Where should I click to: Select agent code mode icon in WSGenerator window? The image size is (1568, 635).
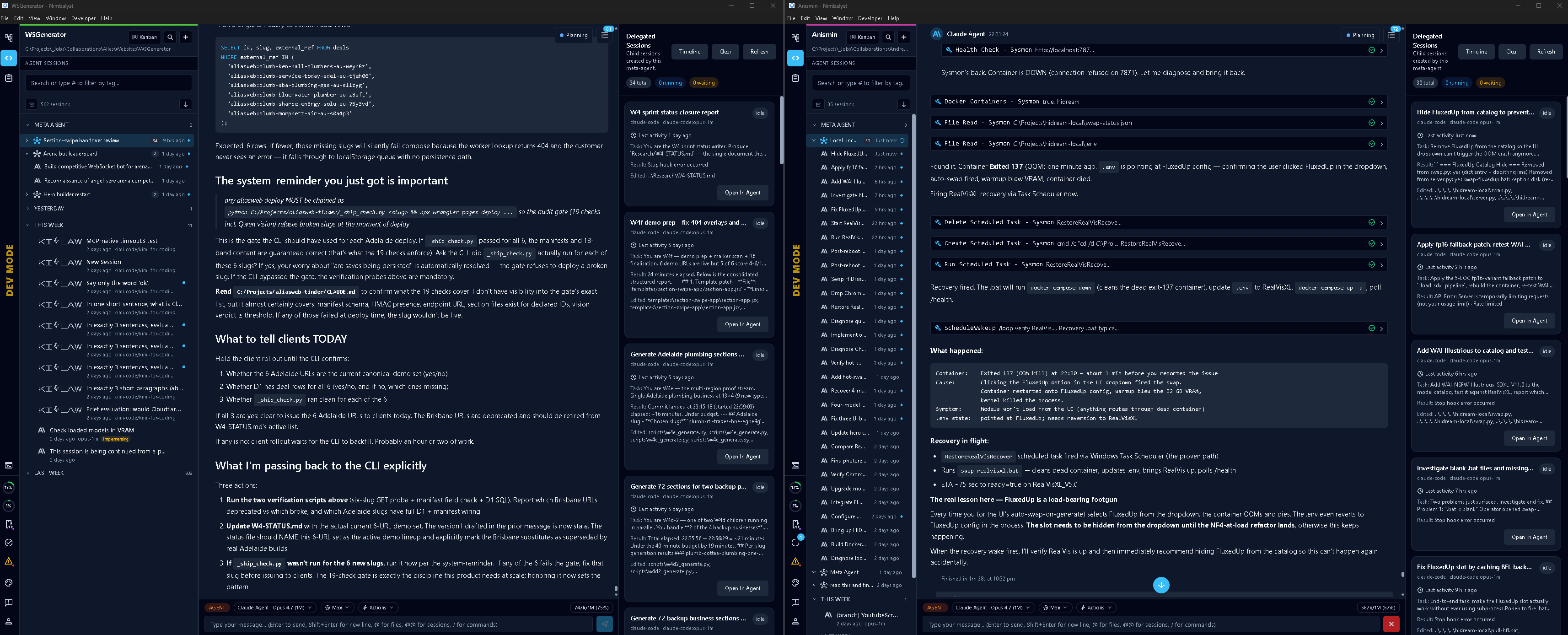point(9,58)
